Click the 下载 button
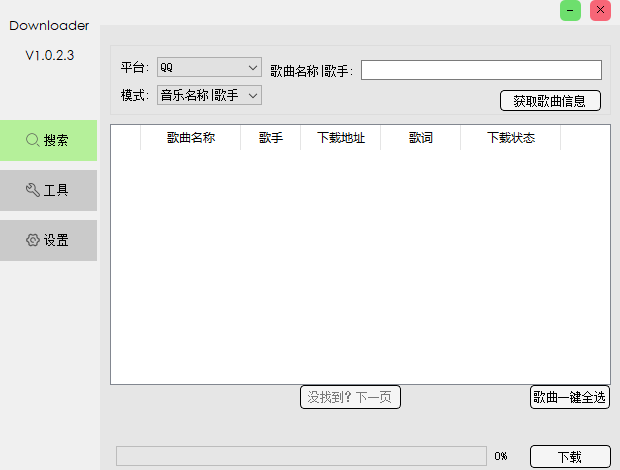The image size is (620, 470). pos(570,457)
